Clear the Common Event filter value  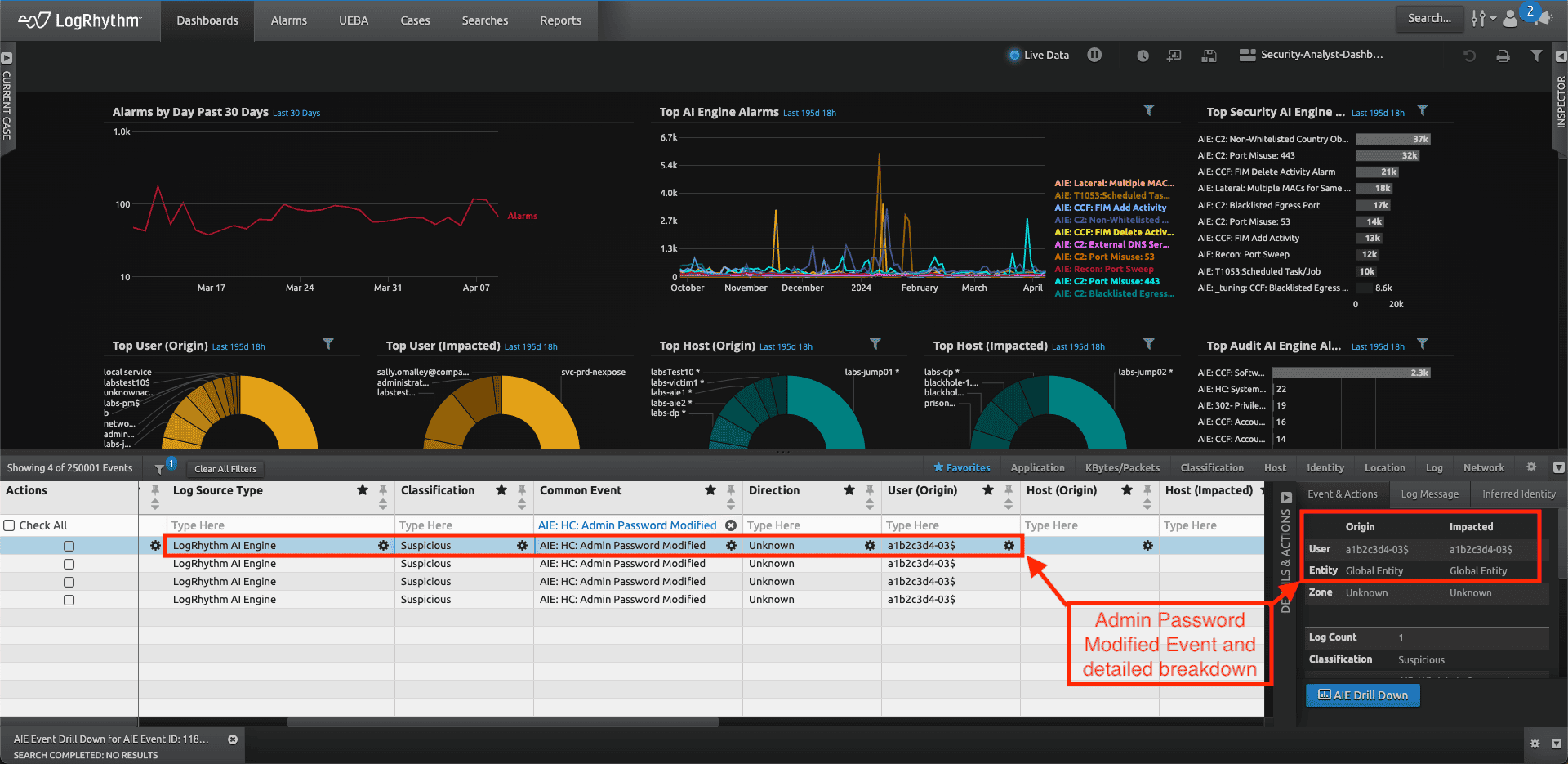pyautogui.click(x=731, y=525)
